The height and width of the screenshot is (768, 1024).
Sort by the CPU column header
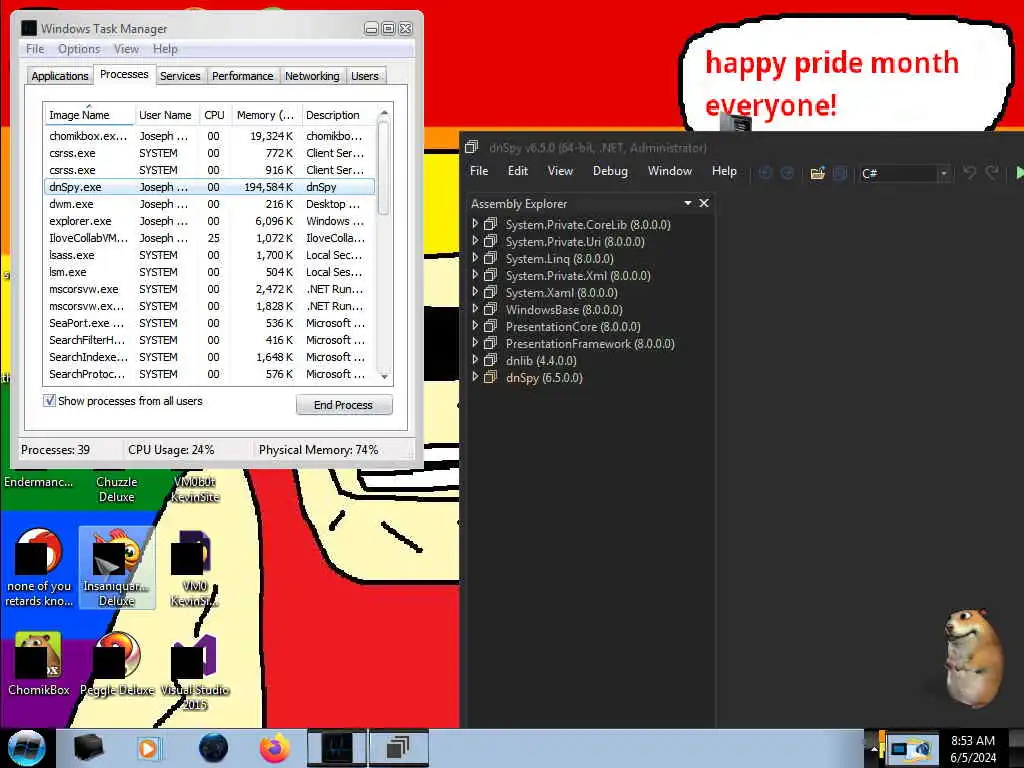pos(214,115)
